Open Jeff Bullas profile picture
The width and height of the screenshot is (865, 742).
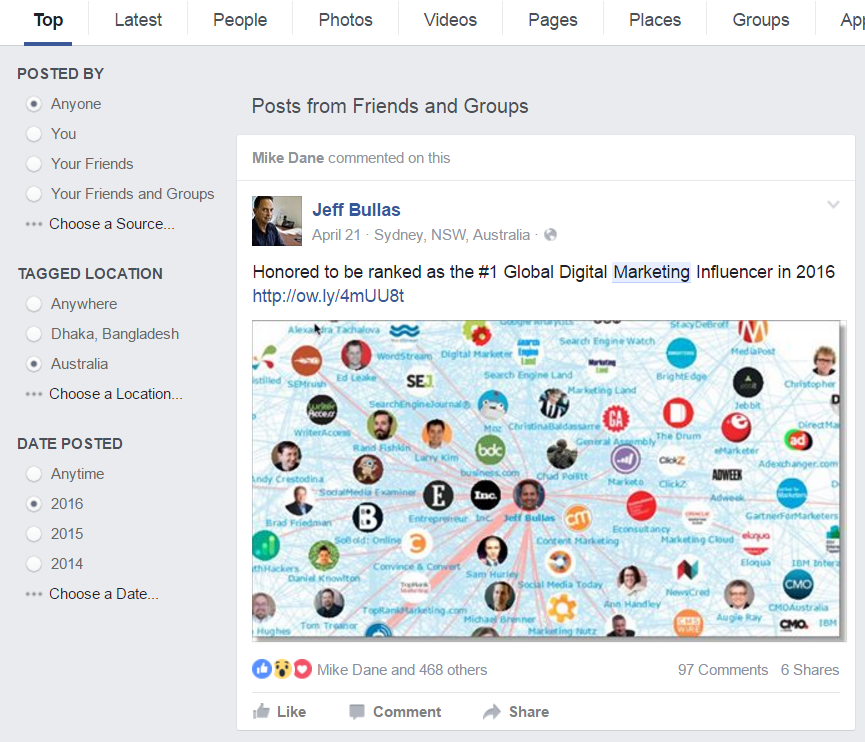point(277,221)
